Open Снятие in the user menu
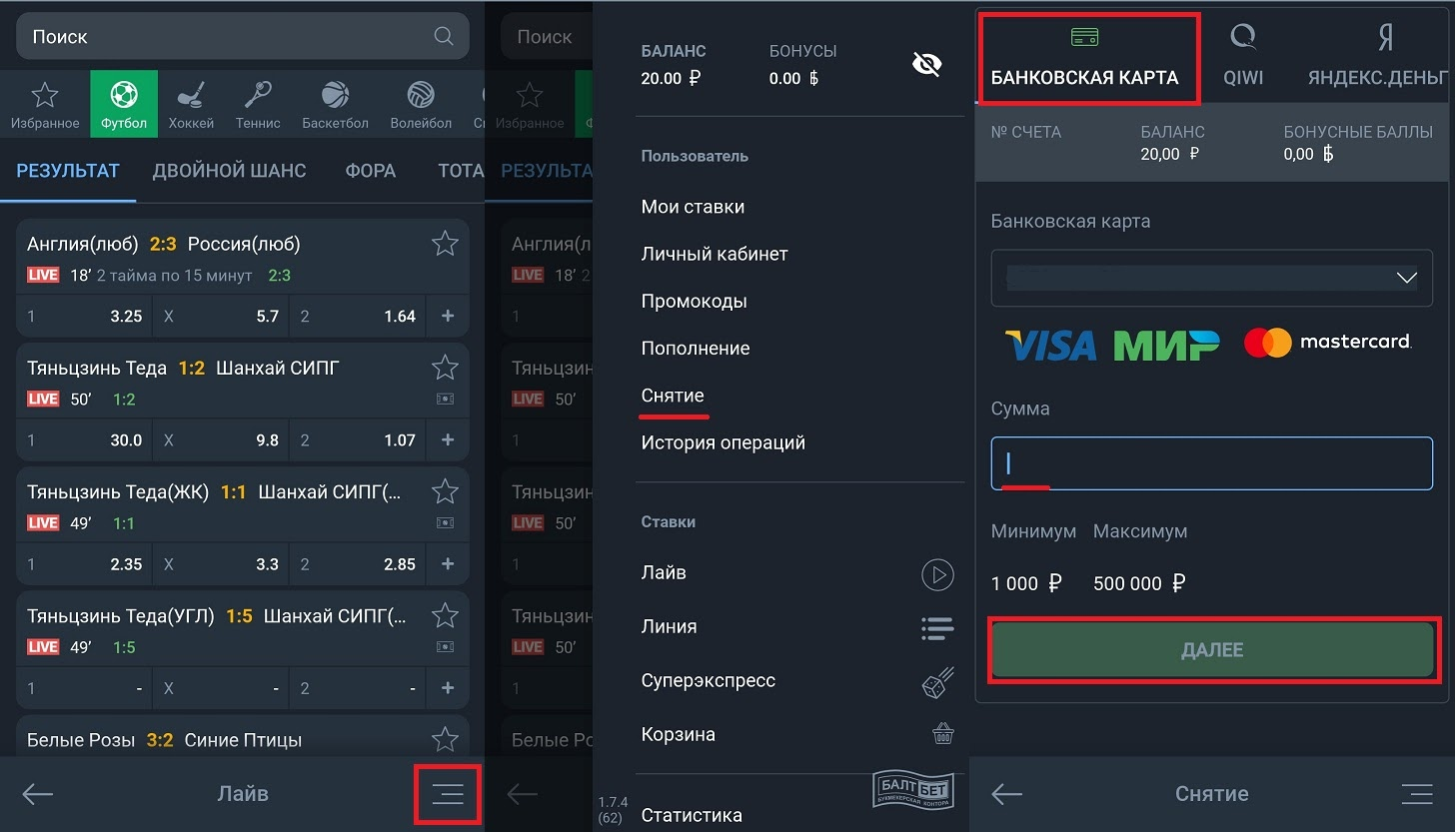 click(x=673, y=396)
